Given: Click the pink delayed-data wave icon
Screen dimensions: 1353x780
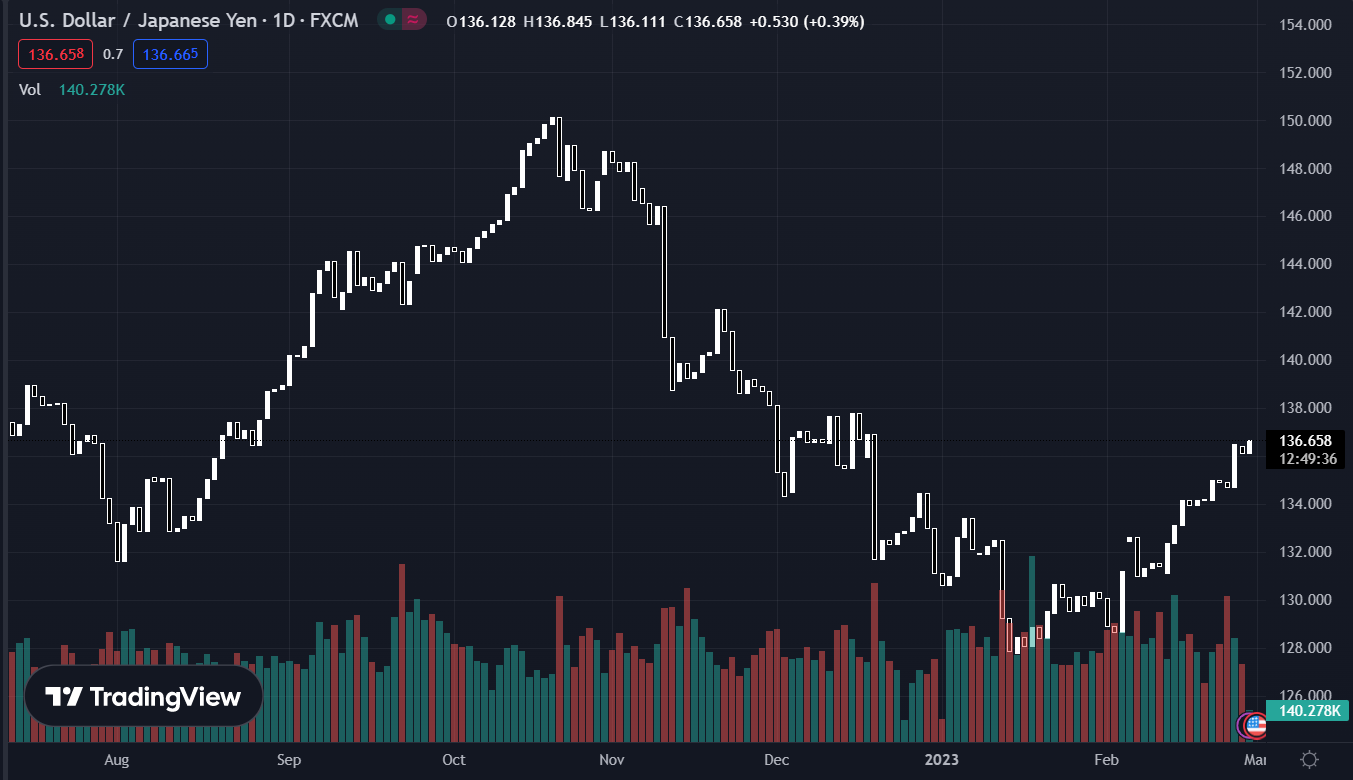Looking at the screenshot, I should 412,20.
